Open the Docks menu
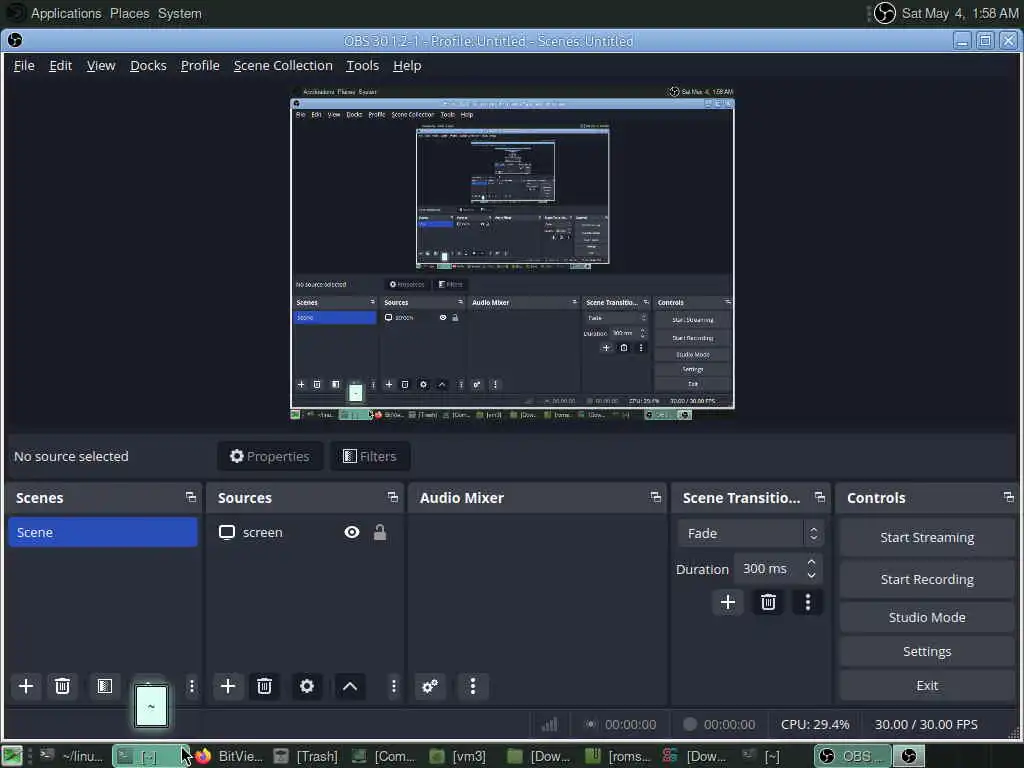This screenshot has width=1024, height=768. (x=148, y=65)
